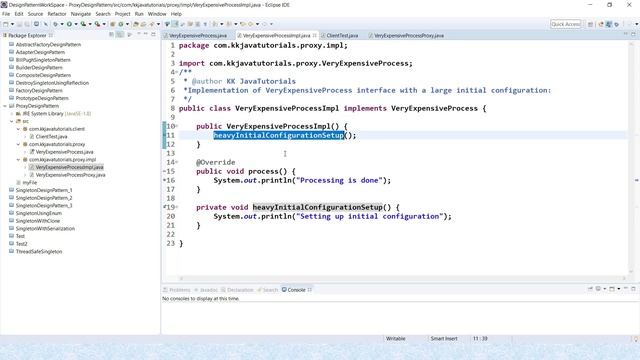Click Display Selected Console icon
The image size is (640, 360).
pos(598,289)
